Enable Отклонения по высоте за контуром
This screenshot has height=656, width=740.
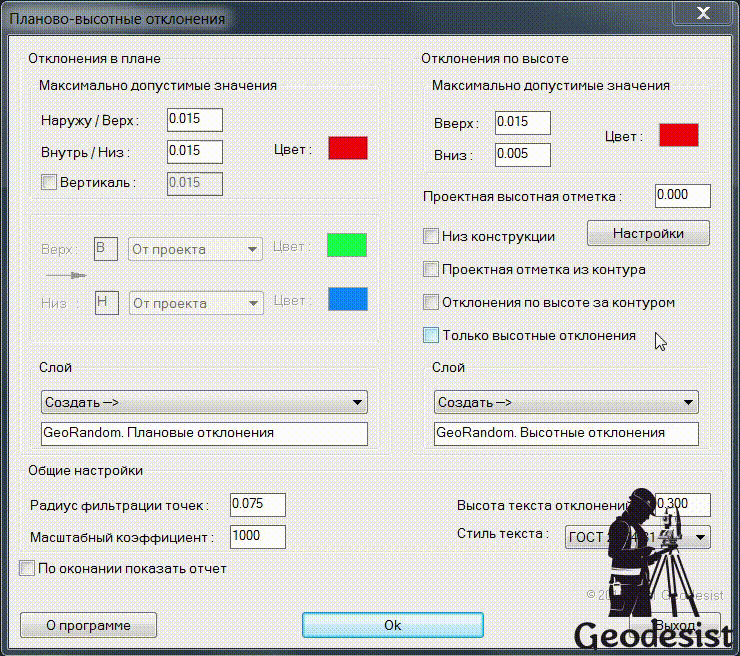click(x=431, y=302)
